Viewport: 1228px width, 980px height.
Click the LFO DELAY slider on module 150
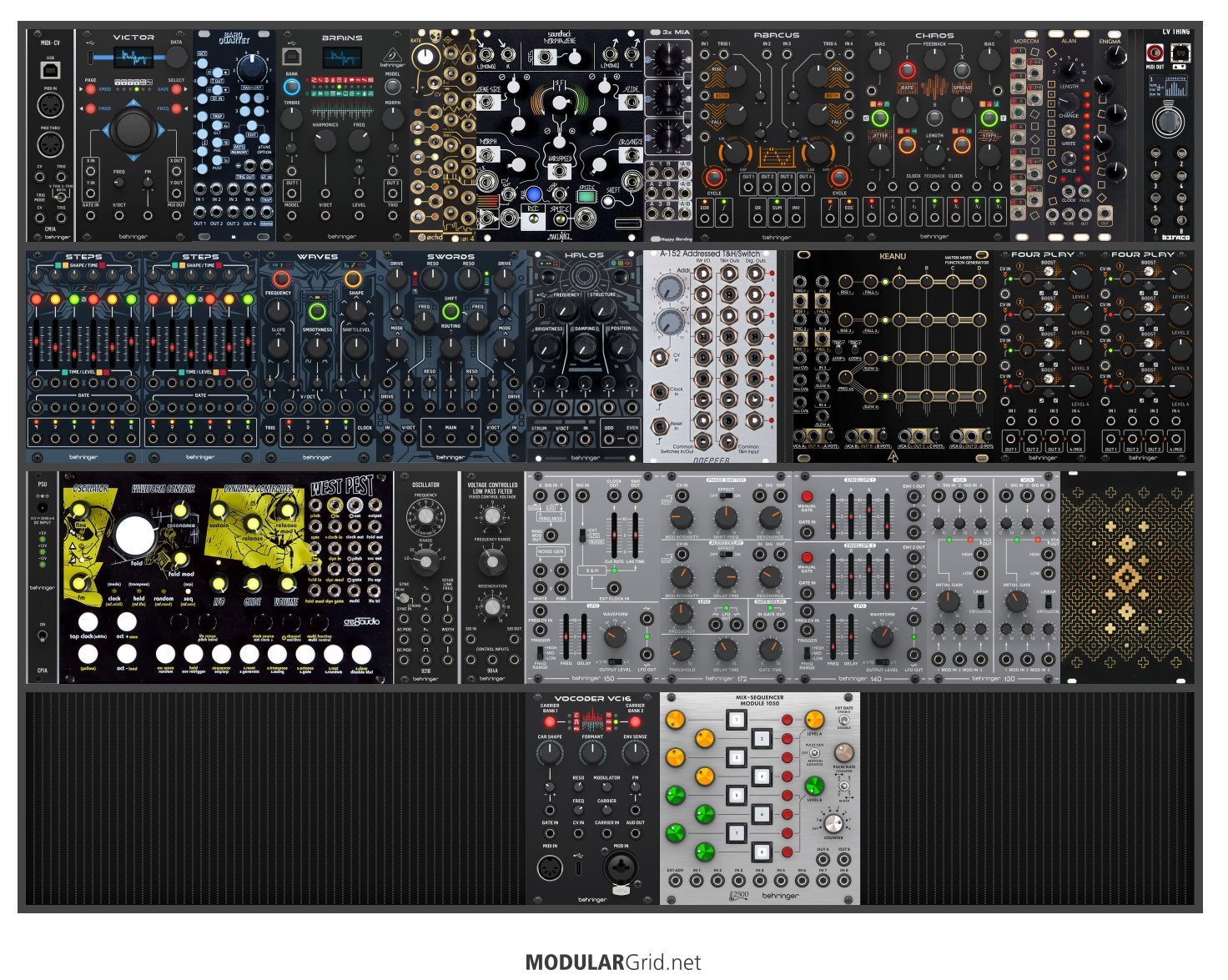click(x=583, y=637)
